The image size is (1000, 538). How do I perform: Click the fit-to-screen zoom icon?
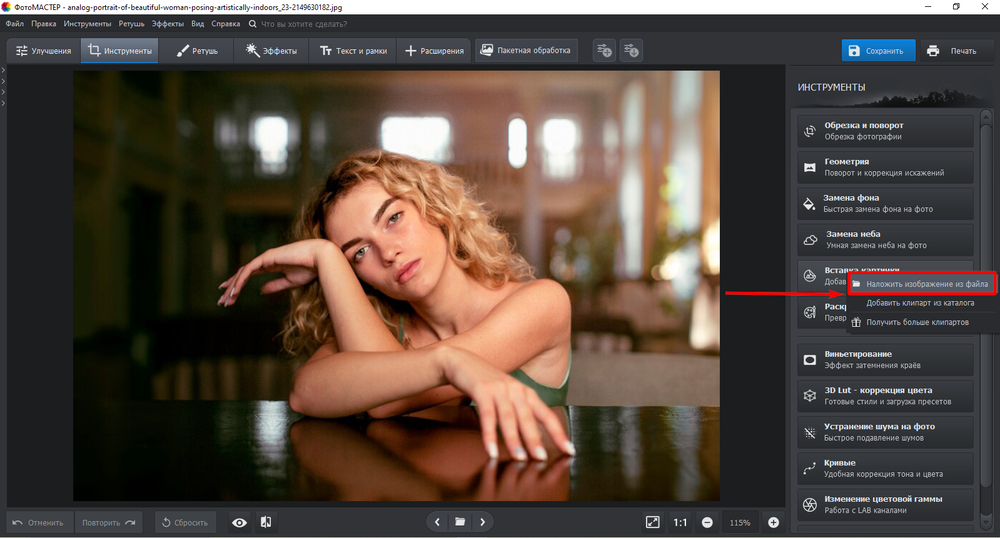point(652,522)
